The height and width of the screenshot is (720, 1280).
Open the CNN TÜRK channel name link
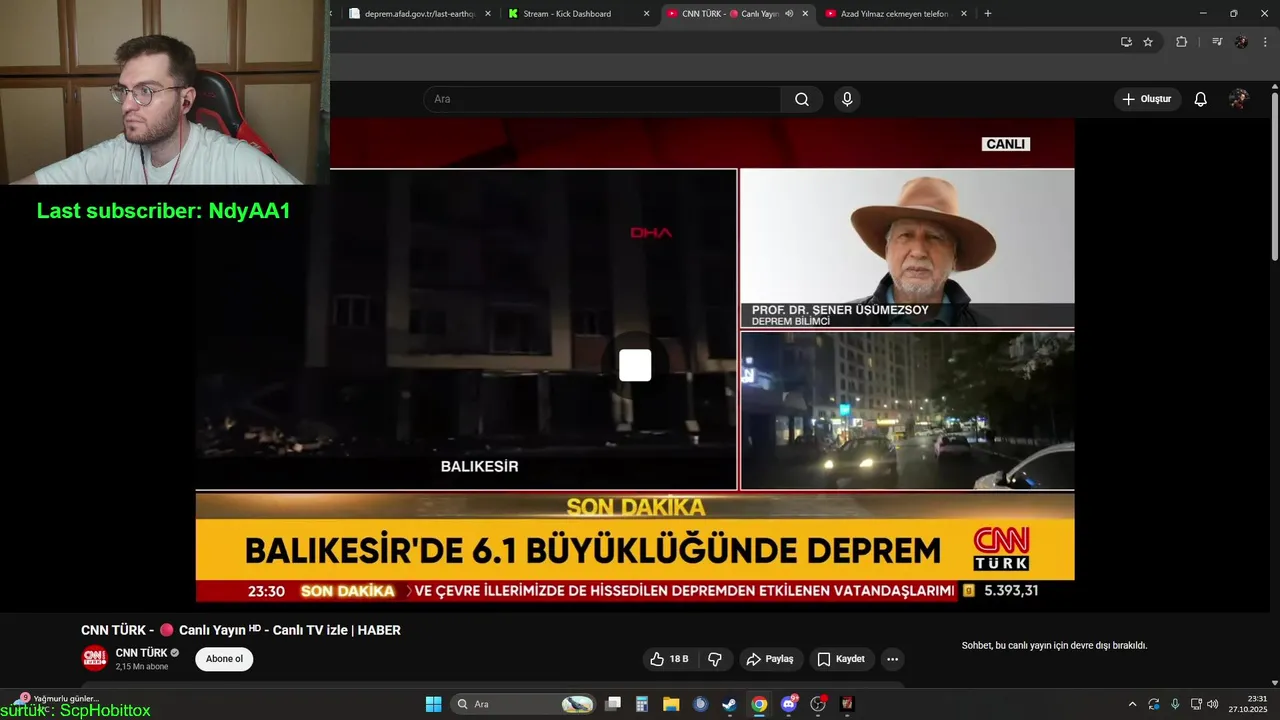click(x=141, y=653)
